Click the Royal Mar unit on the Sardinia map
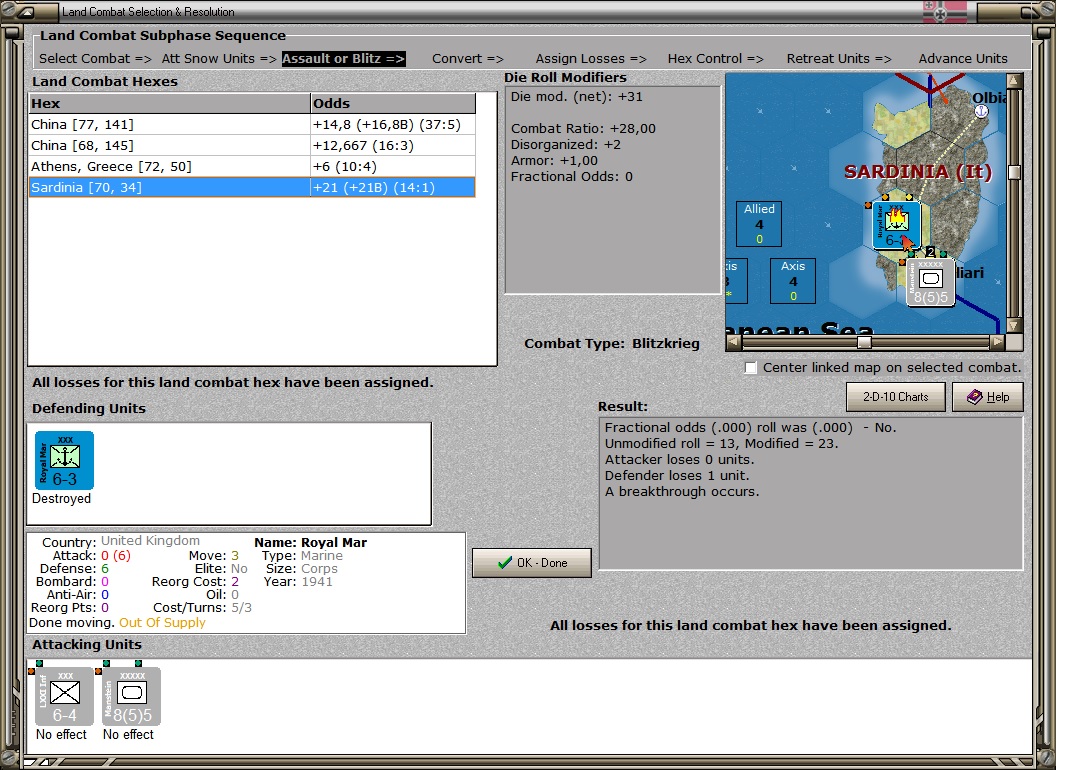 point(896,225)
